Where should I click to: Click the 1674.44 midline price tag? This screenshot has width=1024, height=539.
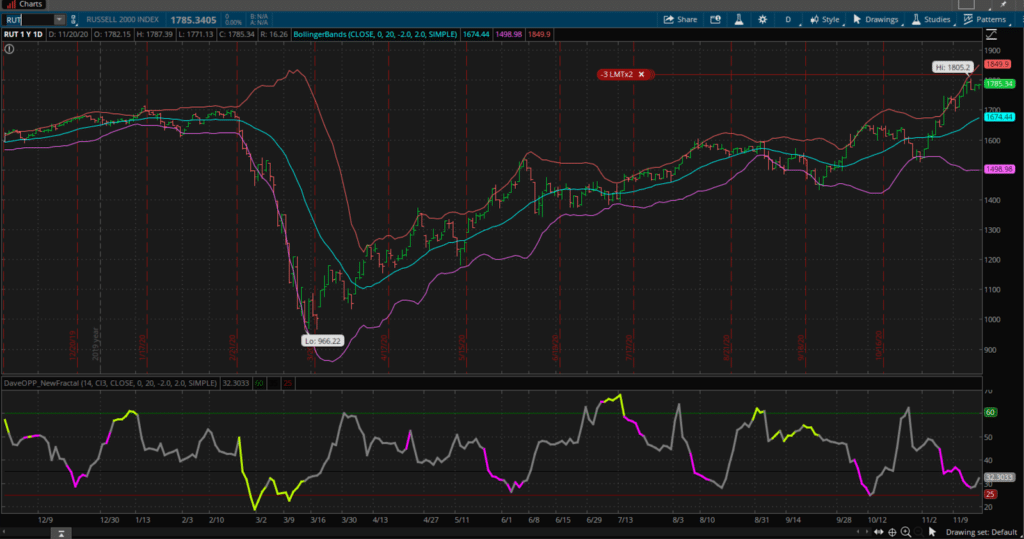[x=999, y=117]
